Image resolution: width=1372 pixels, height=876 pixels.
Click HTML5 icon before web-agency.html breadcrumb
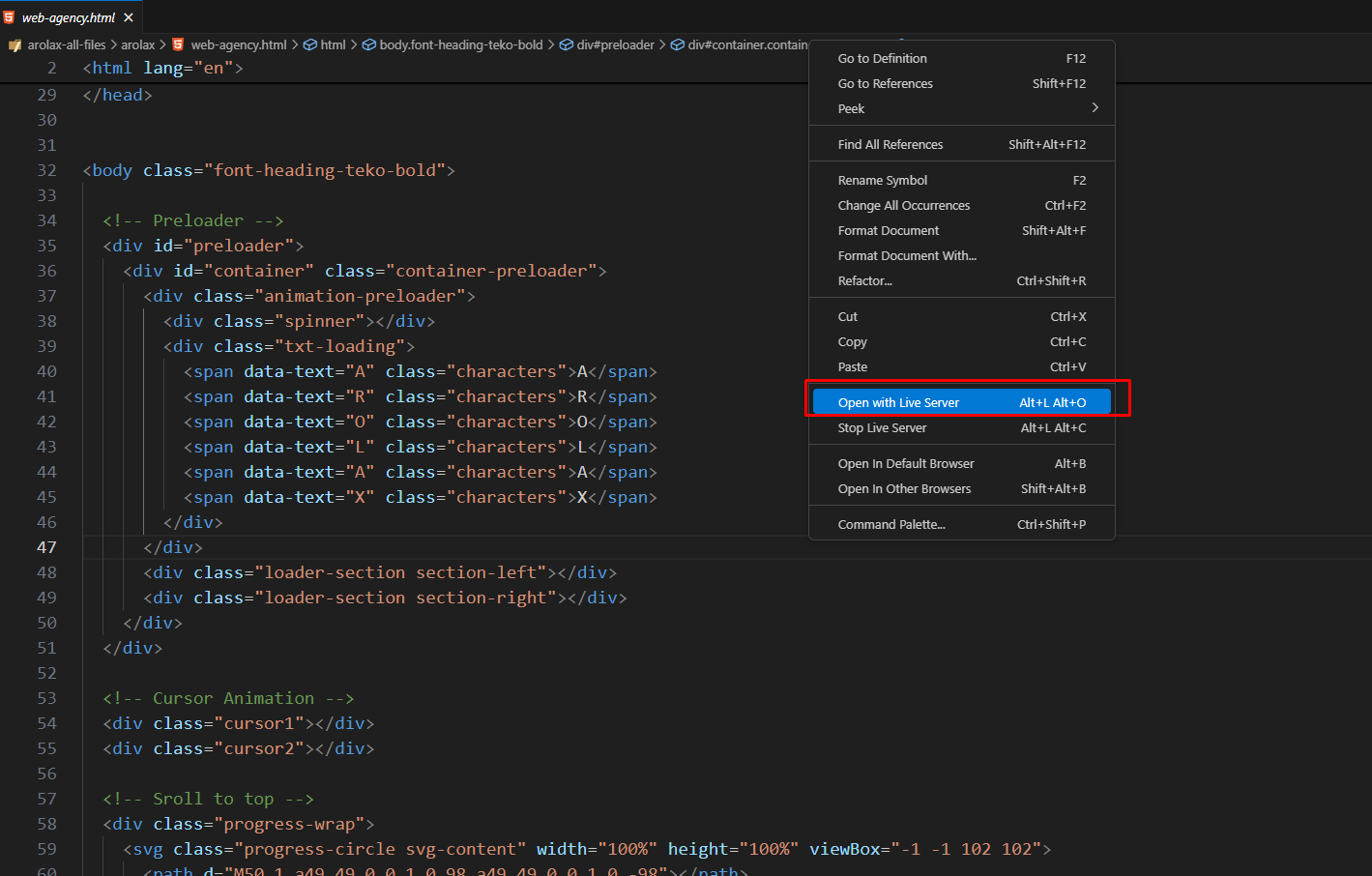(x=178, y=44)
